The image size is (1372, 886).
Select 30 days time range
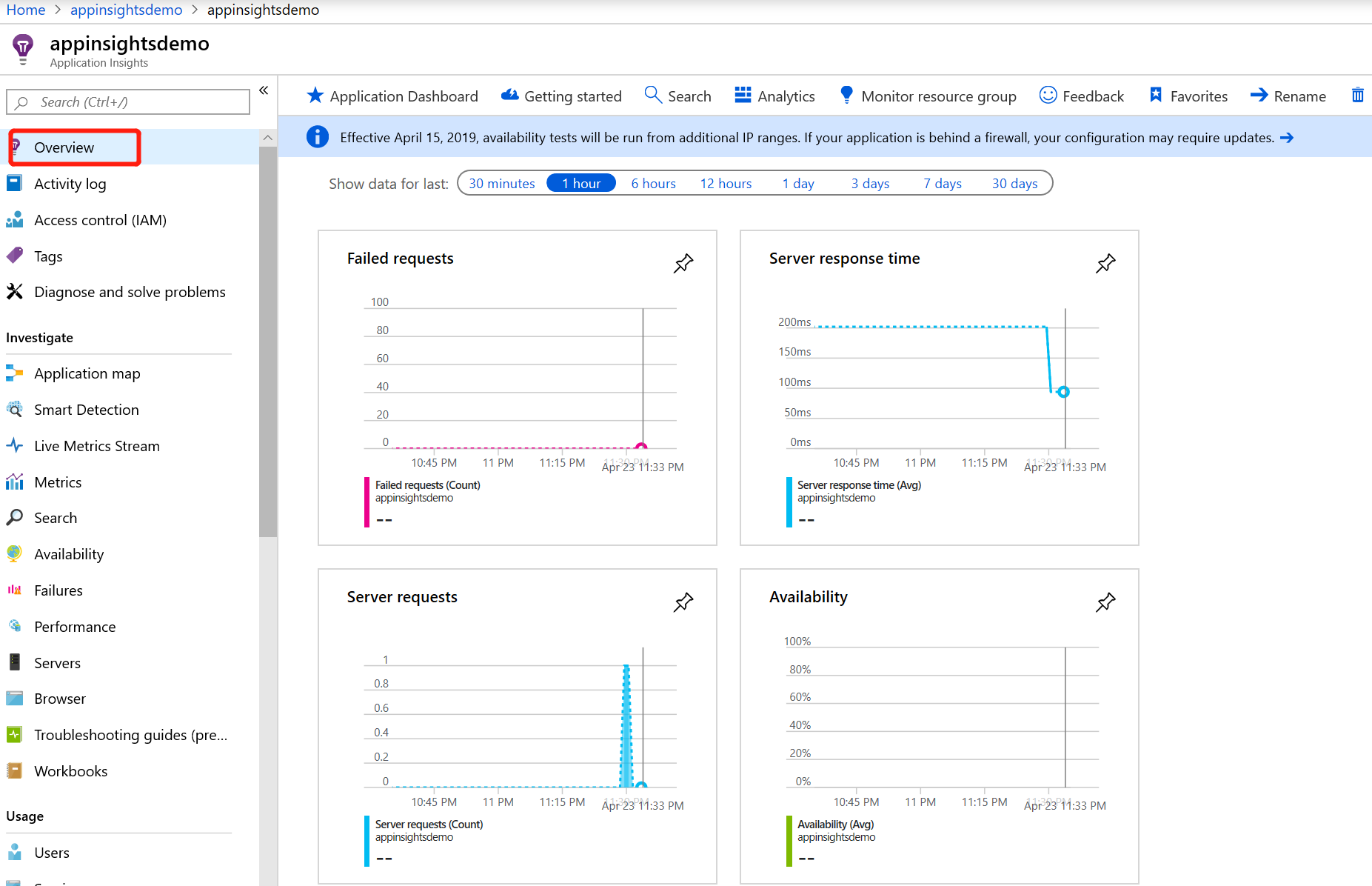[1014, 183]
